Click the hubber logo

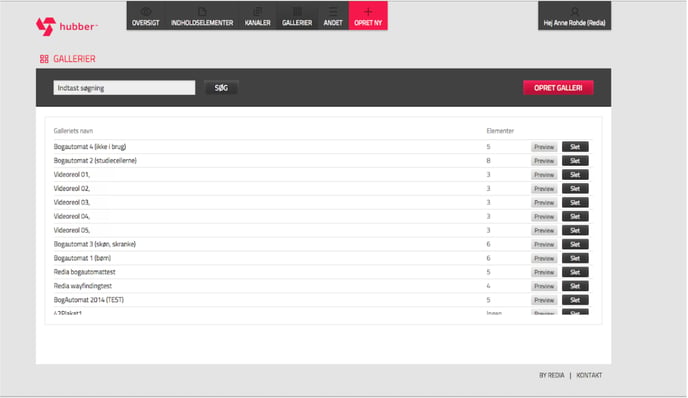(66, 26)
